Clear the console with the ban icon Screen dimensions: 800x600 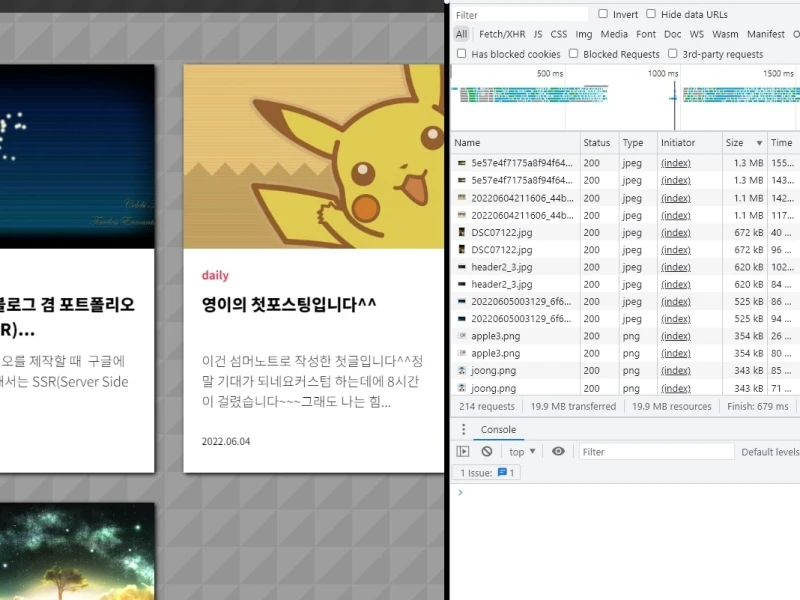(x=487, y=452)
